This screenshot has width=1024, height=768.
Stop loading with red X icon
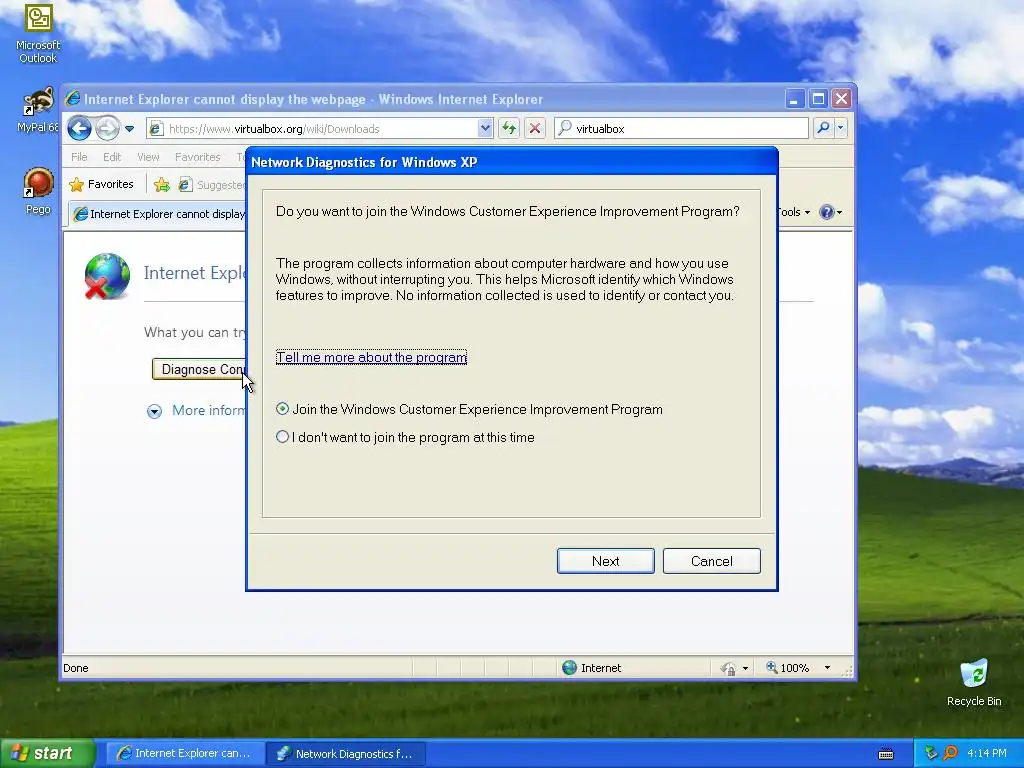tap(534, 128)
